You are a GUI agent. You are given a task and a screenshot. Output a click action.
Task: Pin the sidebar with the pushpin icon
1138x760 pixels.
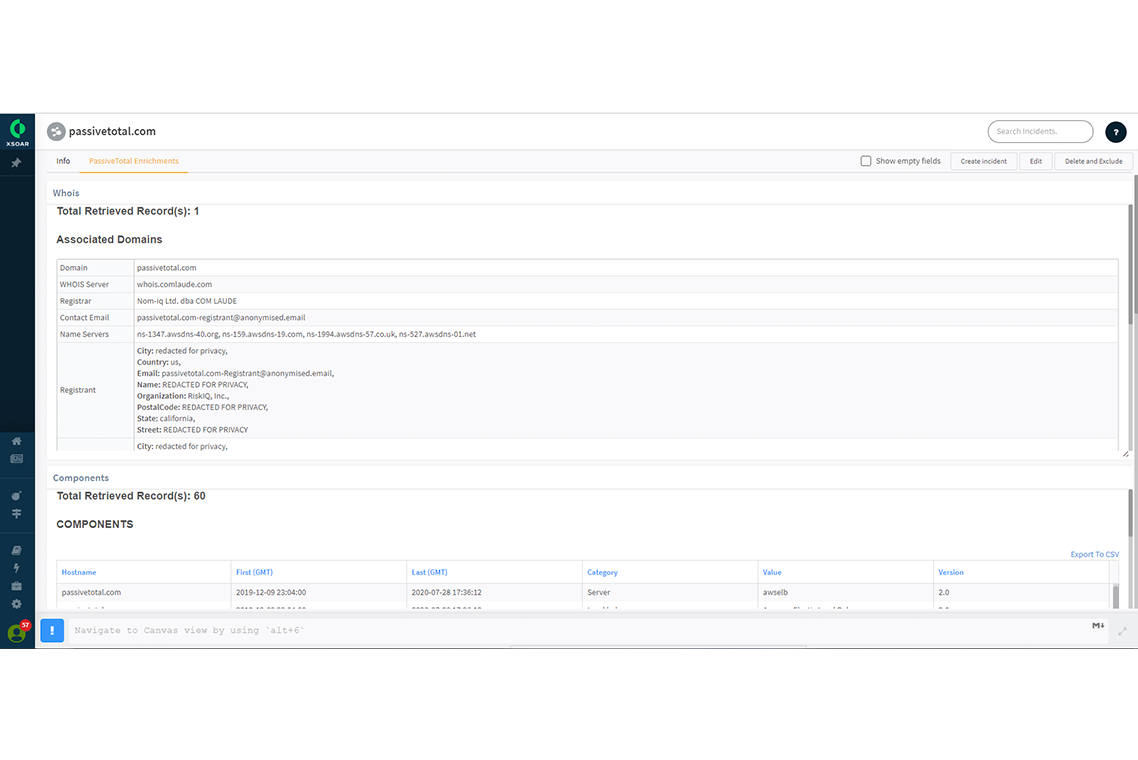tap(16, 163)
